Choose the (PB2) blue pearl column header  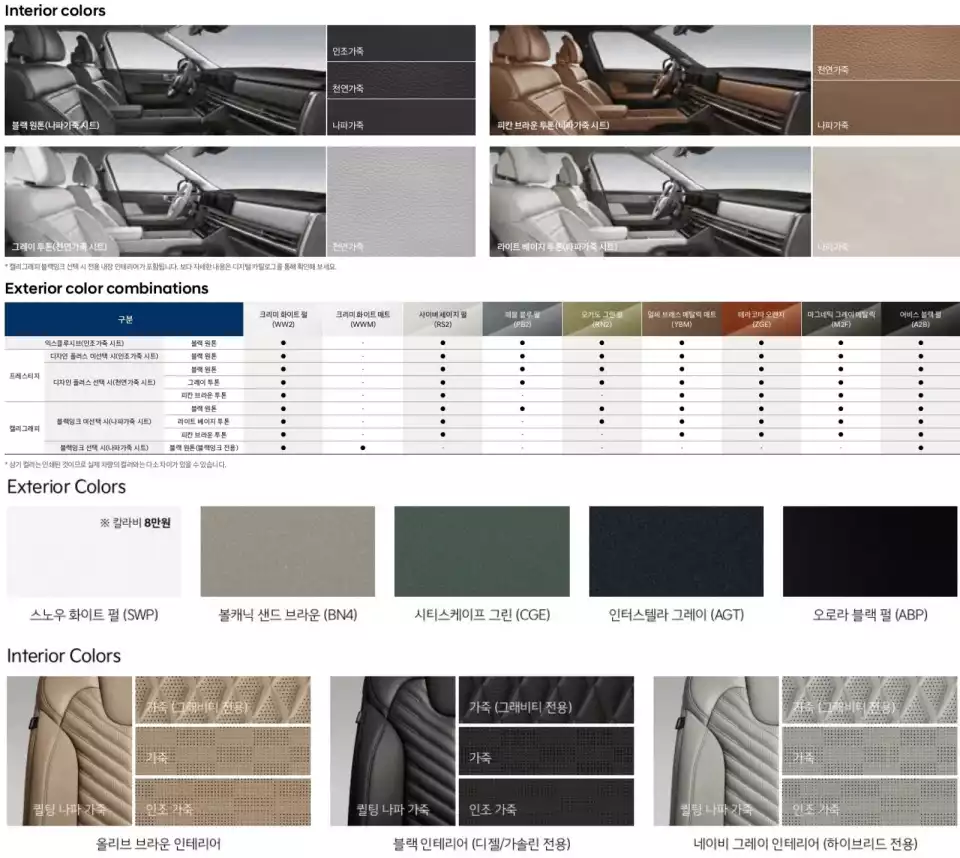point(522,319)
